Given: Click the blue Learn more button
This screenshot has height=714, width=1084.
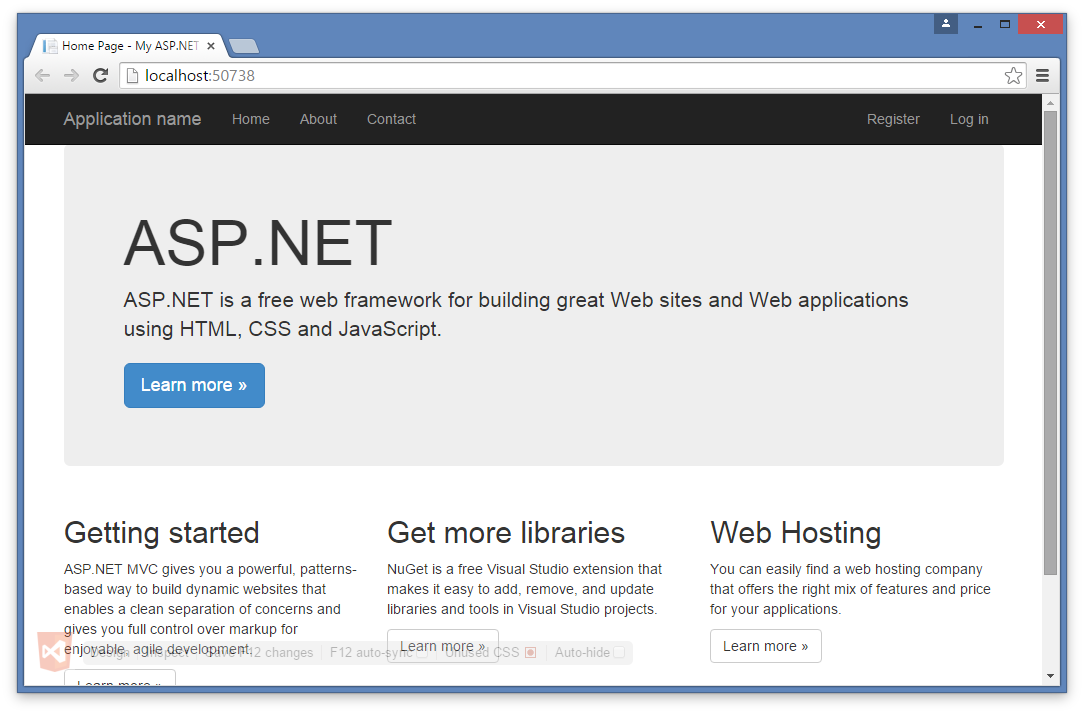Looking at the screenshot, I should pyautogui.click(x=194, y=385).
